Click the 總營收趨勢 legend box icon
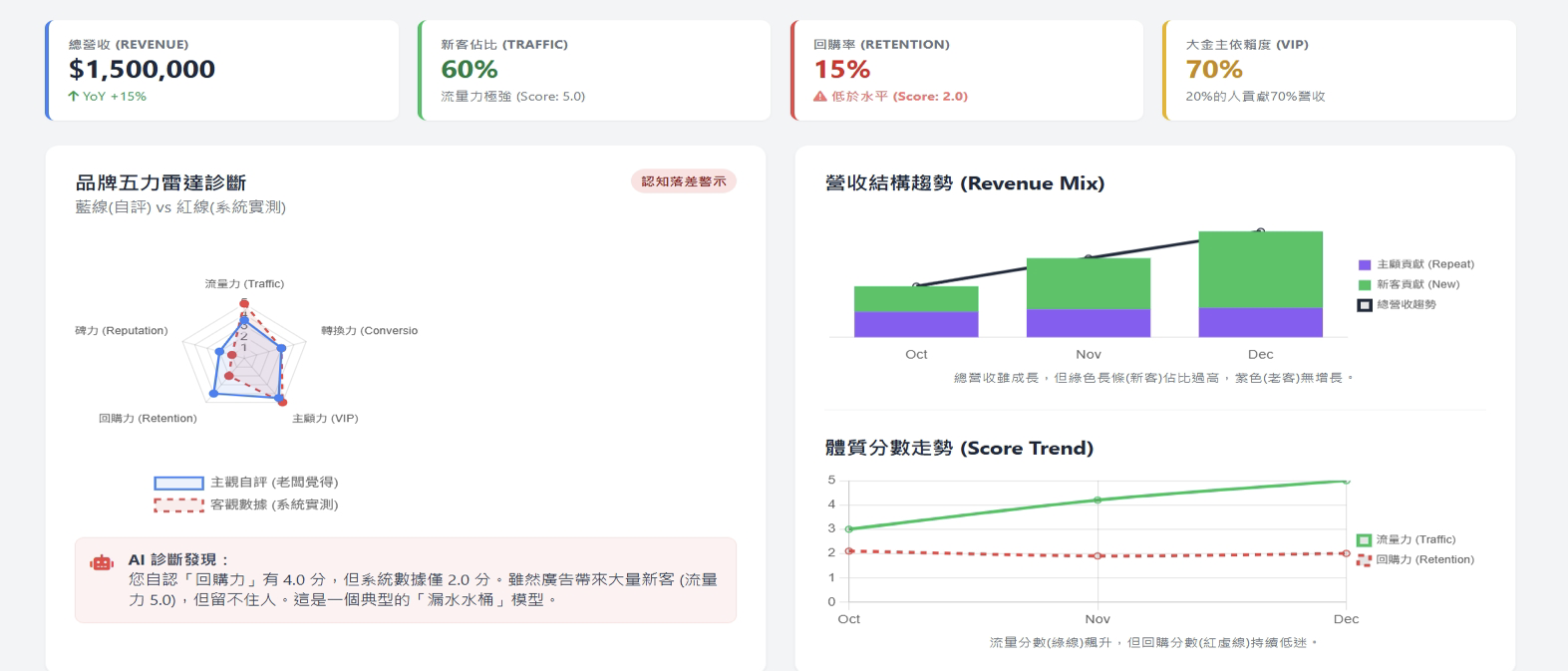1568x671 pixels. click(x=1365, y=305)
